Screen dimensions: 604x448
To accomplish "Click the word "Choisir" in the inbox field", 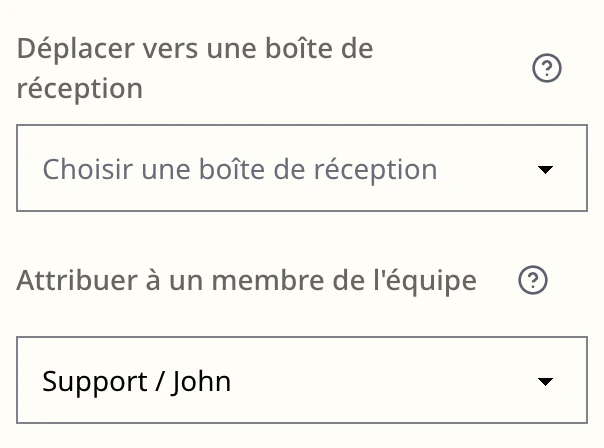I will point(87,169).
